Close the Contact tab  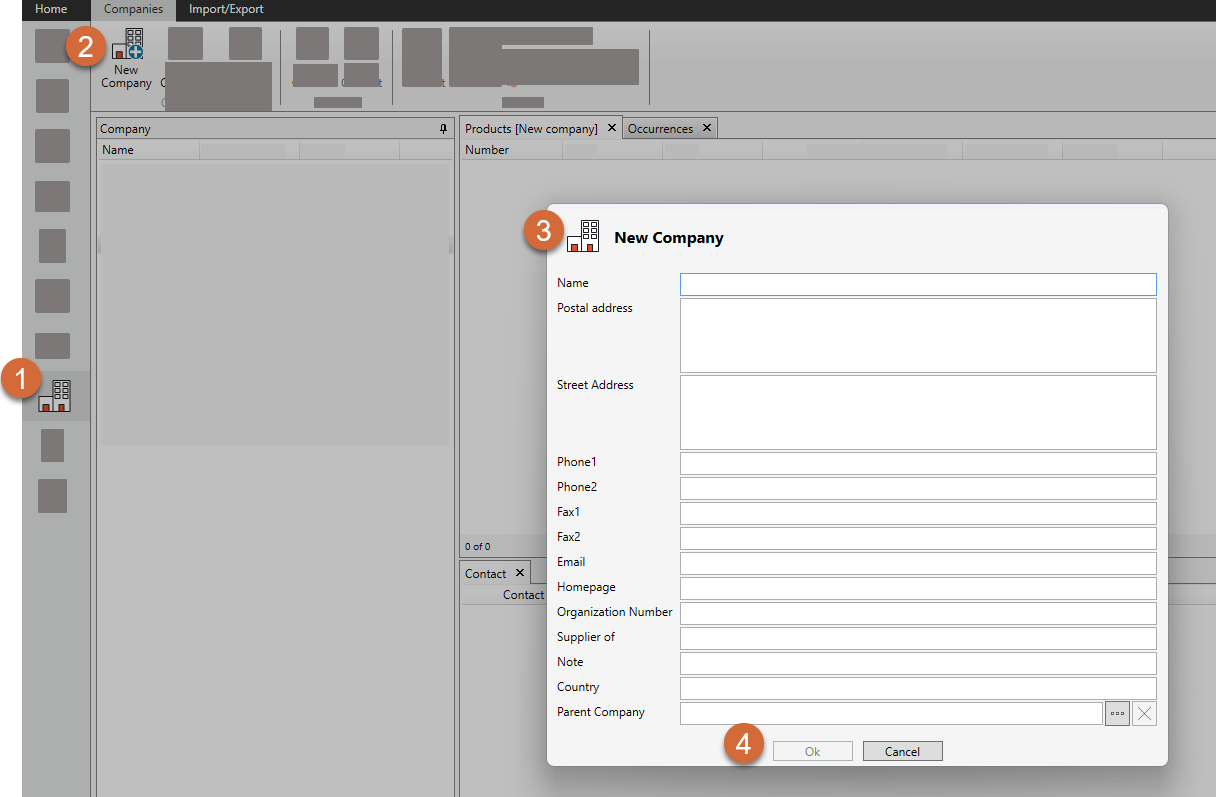coord(518,573)
